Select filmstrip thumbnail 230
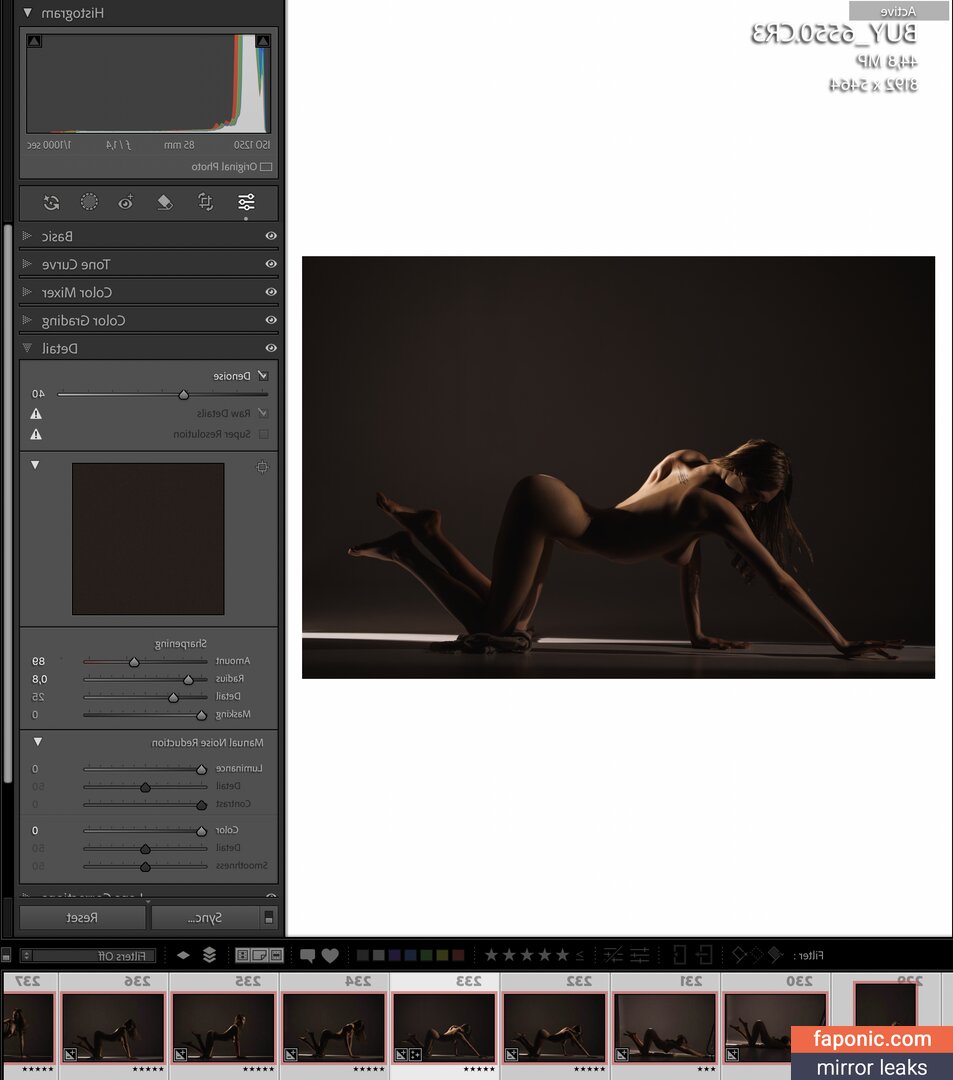 775,1027
